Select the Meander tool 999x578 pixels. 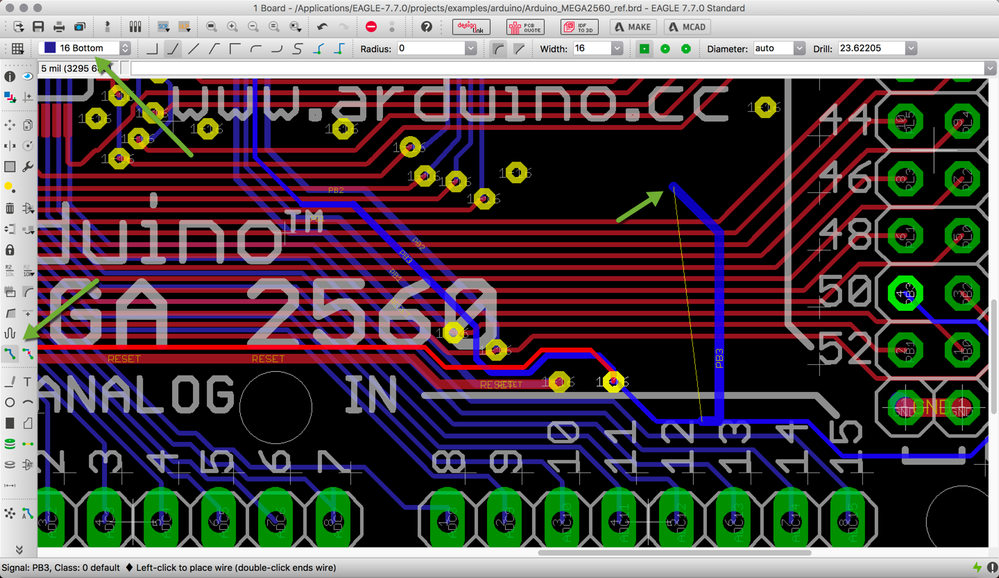point(10,333)
